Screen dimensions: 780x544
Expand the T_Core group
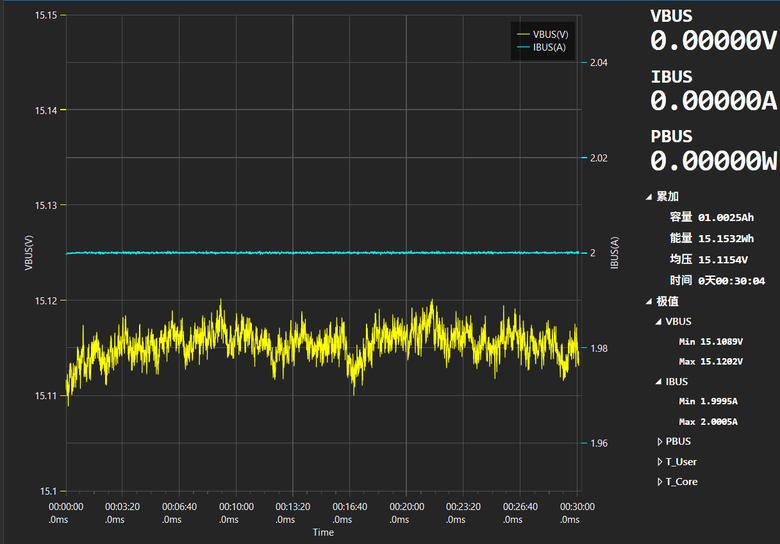[660, 482]
